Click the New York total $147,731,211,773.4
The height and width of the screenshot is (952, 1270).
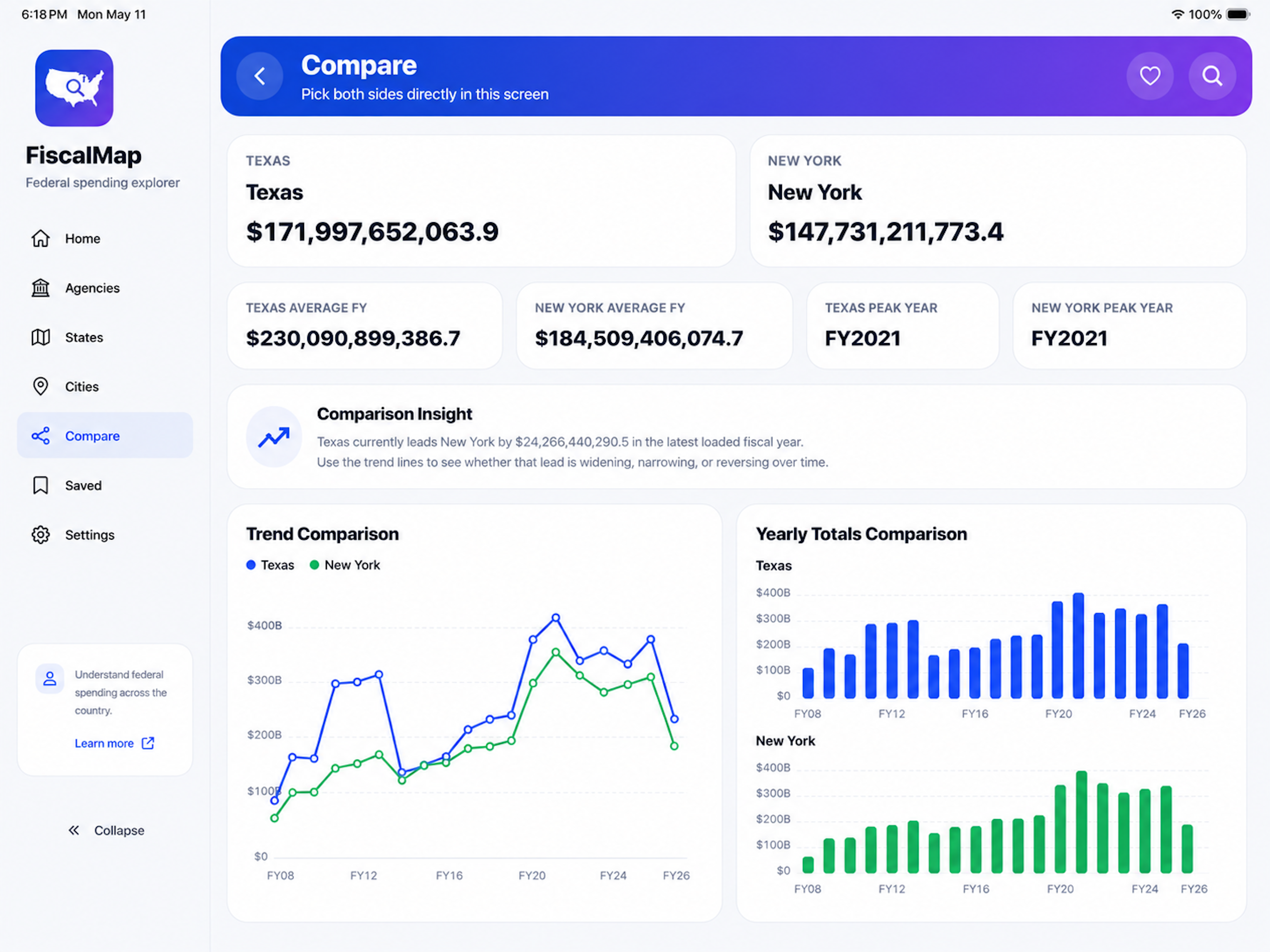[x=885, y=232]
